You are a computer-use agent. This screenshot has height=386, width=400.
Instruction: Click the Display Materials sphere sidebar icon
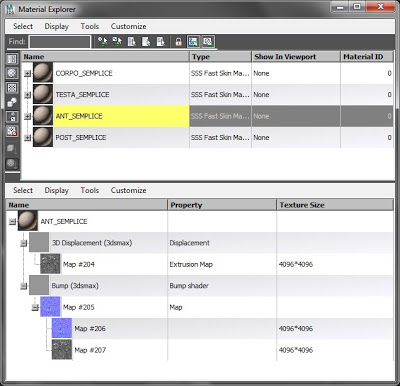coord(12,73)
